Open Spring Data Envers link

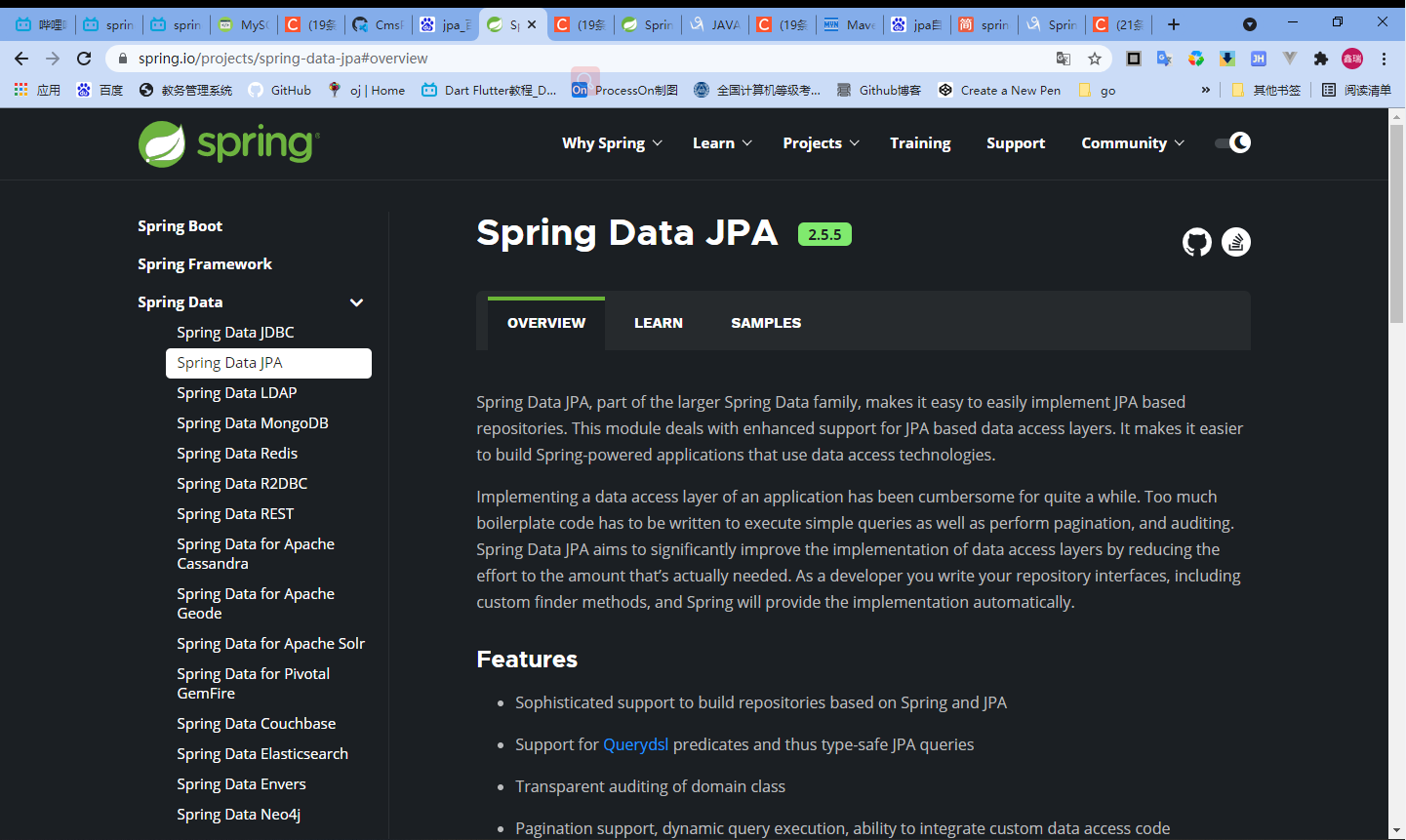point(241,783)
